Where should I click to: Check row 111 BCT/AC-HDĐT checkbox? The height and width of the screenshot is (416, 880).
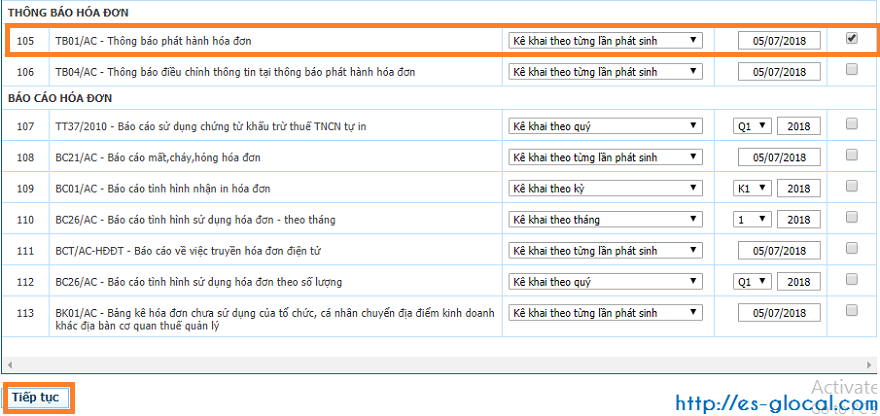[852, 248]
